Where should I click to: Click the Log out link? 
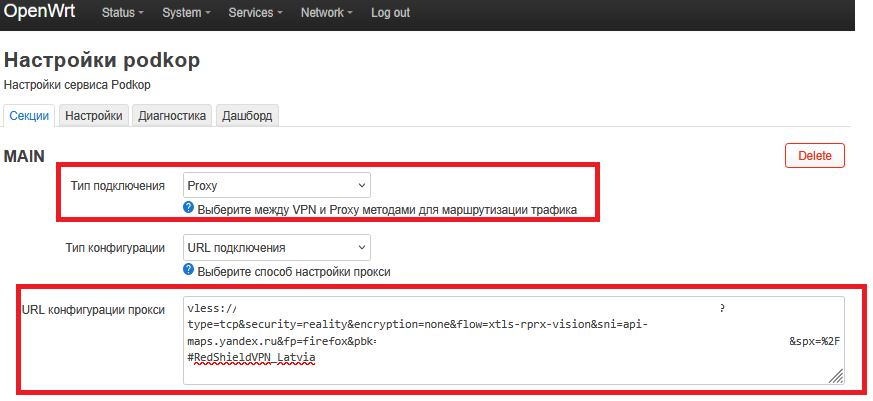pyautogui.click(x=390, y=14)
